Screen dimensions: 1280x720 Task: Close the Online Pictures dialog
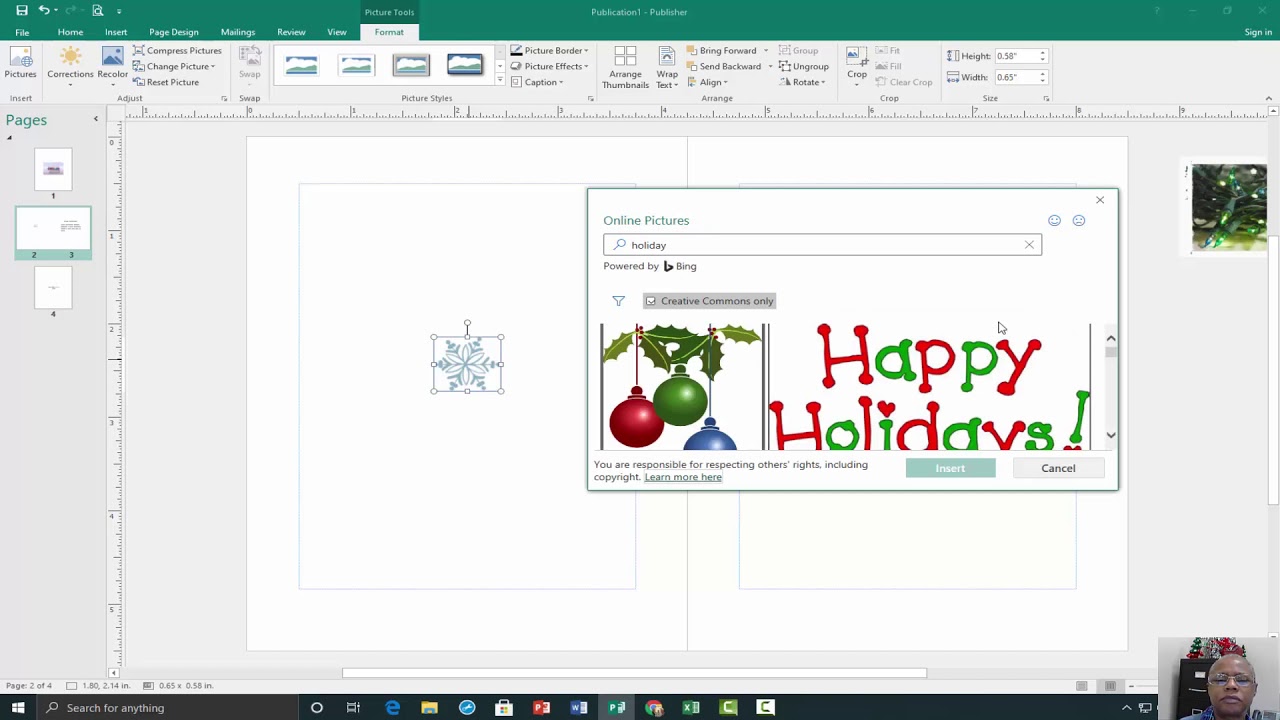tap(1100, 200)
